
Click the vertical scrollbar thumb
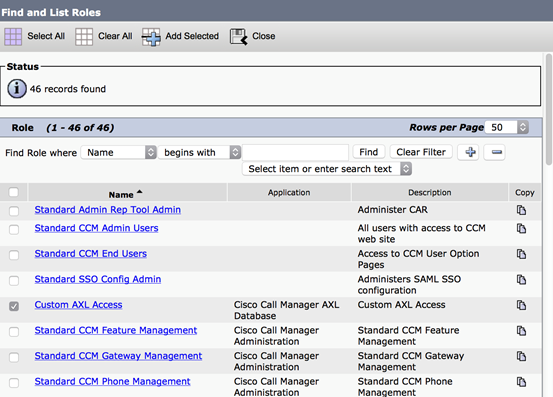coord(549,109)
